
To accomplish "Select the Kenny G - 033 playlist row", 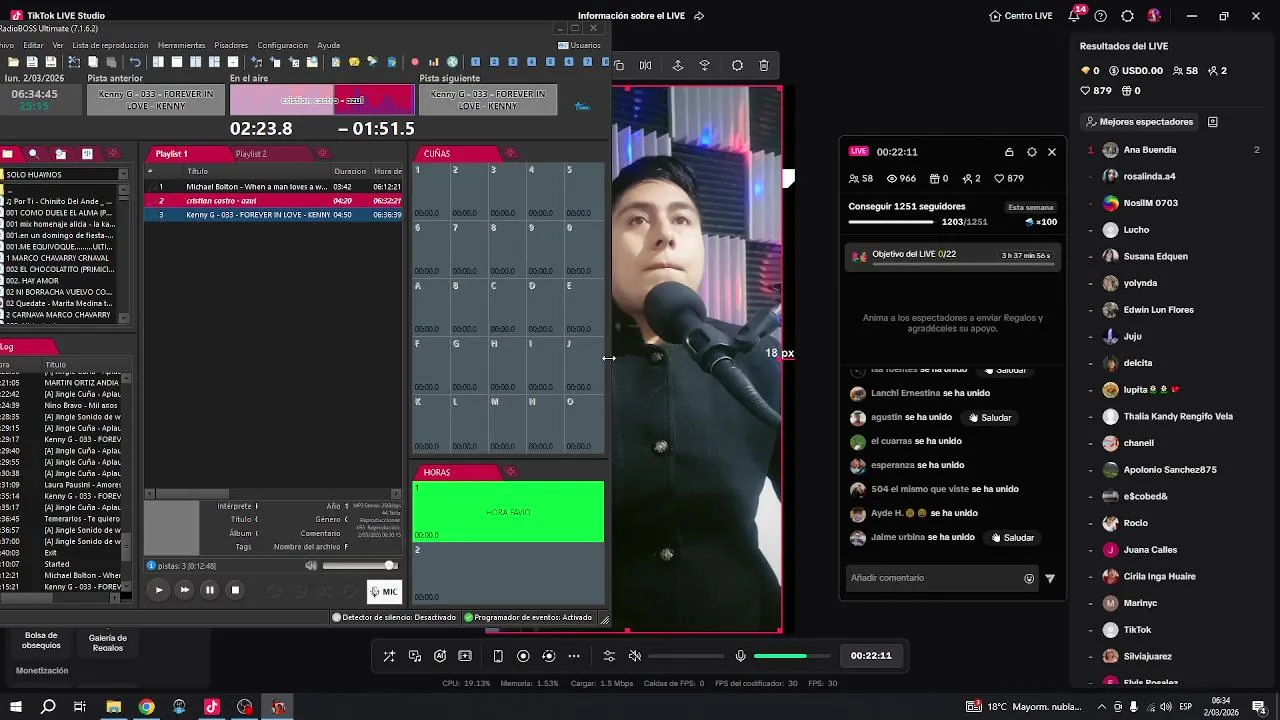I will pos(274,215).
